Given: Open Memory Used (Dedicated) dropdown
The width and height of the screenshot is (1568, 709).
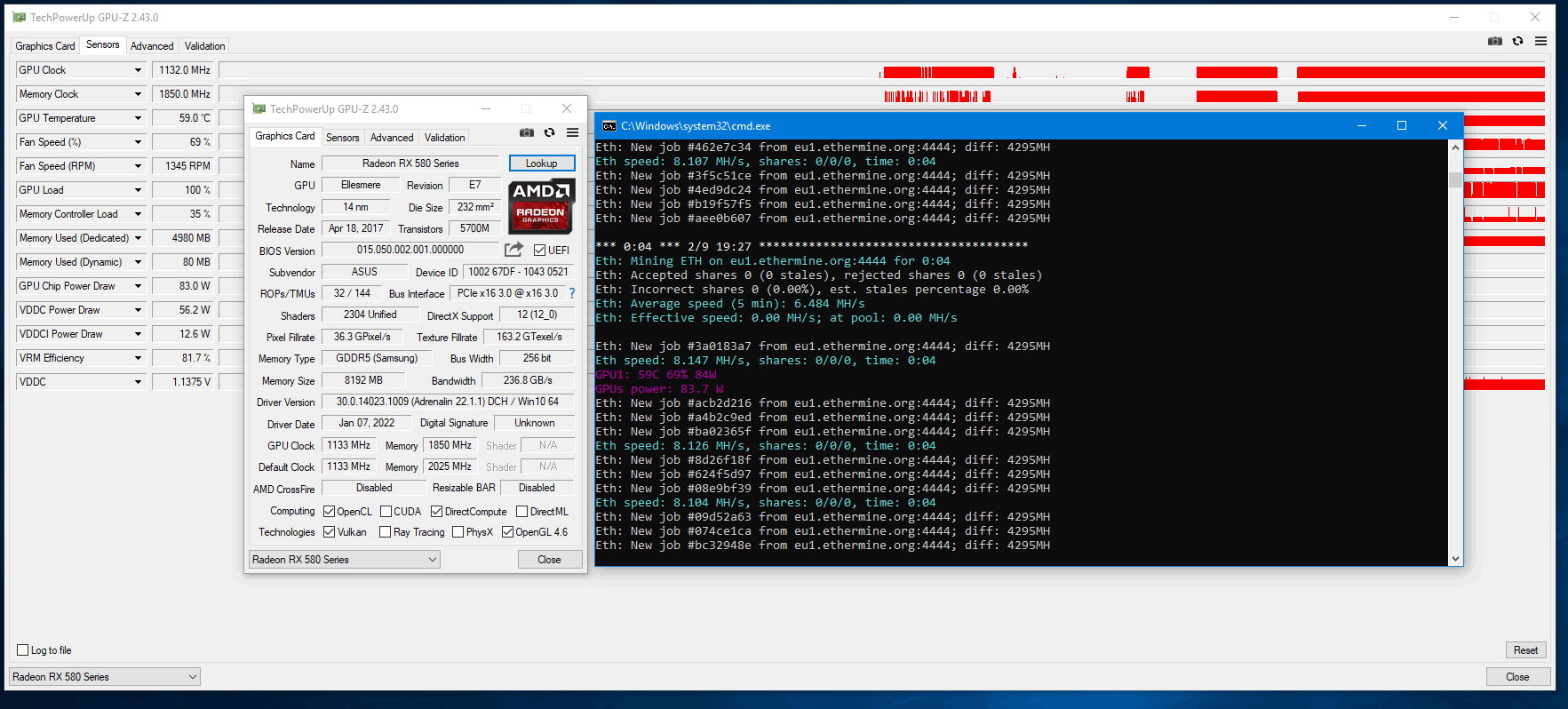Looking at the screenshot, I should point(138,238).
